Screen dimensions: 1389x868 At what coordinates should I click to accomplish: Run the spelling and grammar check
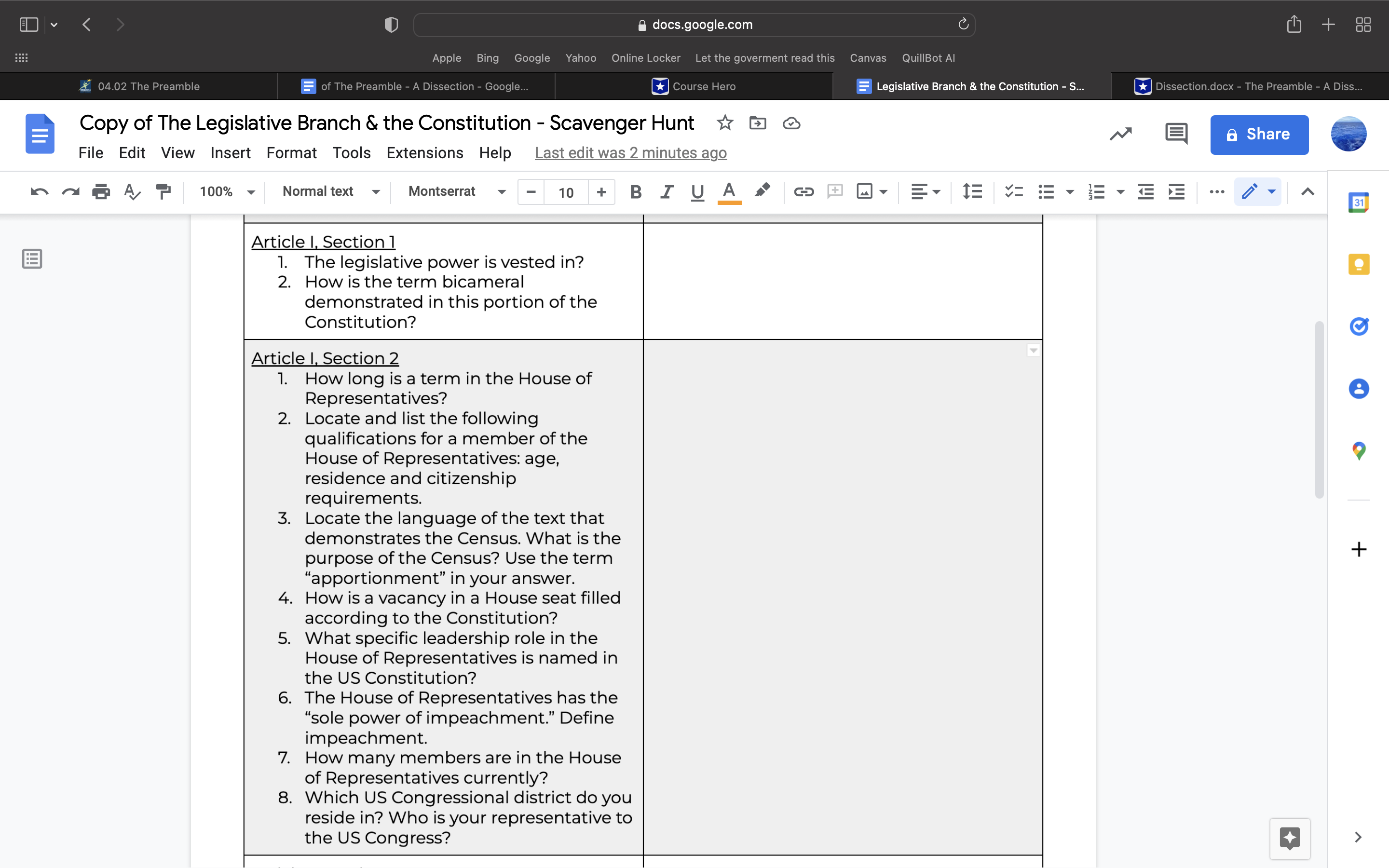(x=132, y=192)
